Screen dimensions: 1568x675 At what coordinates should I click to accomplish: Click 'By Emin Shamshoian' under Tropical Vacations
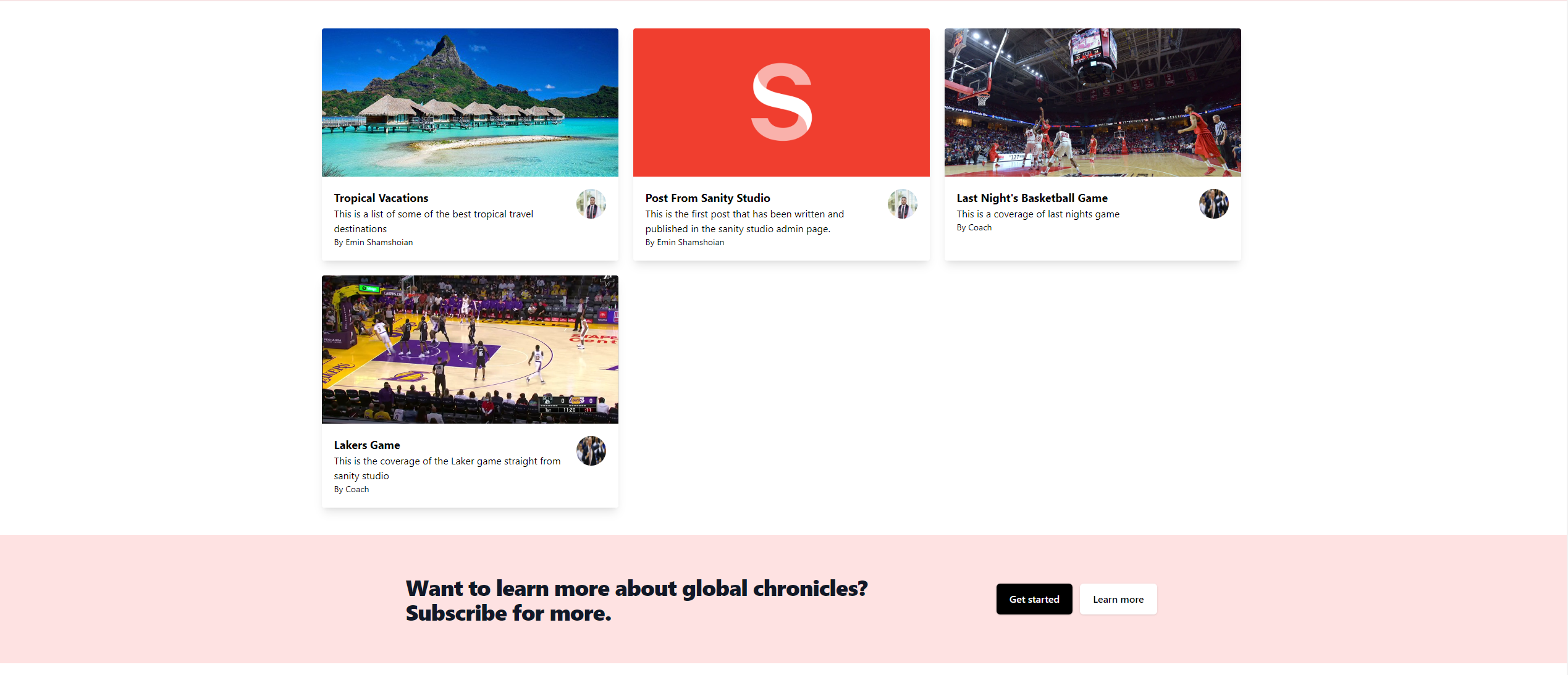pos(373,243)
